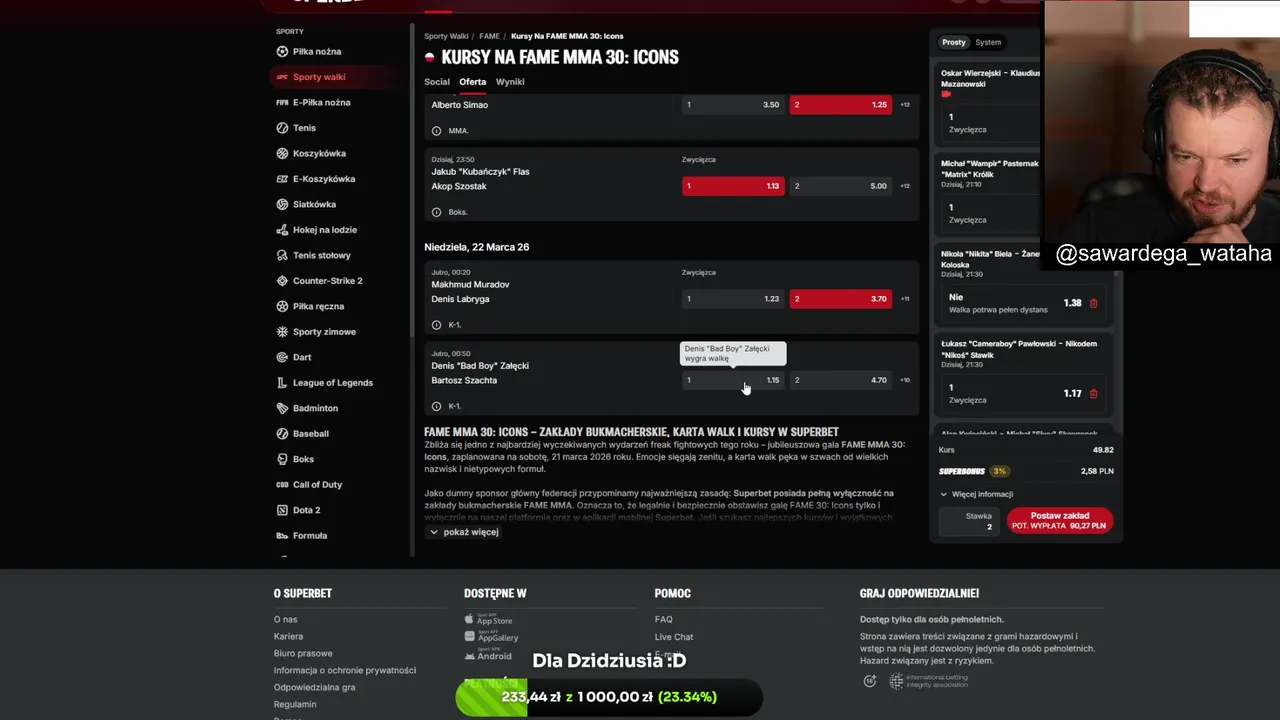Click the Call of Duty icon
Viewport: 1280px width, 720px height.
click(x=282, y=485)
